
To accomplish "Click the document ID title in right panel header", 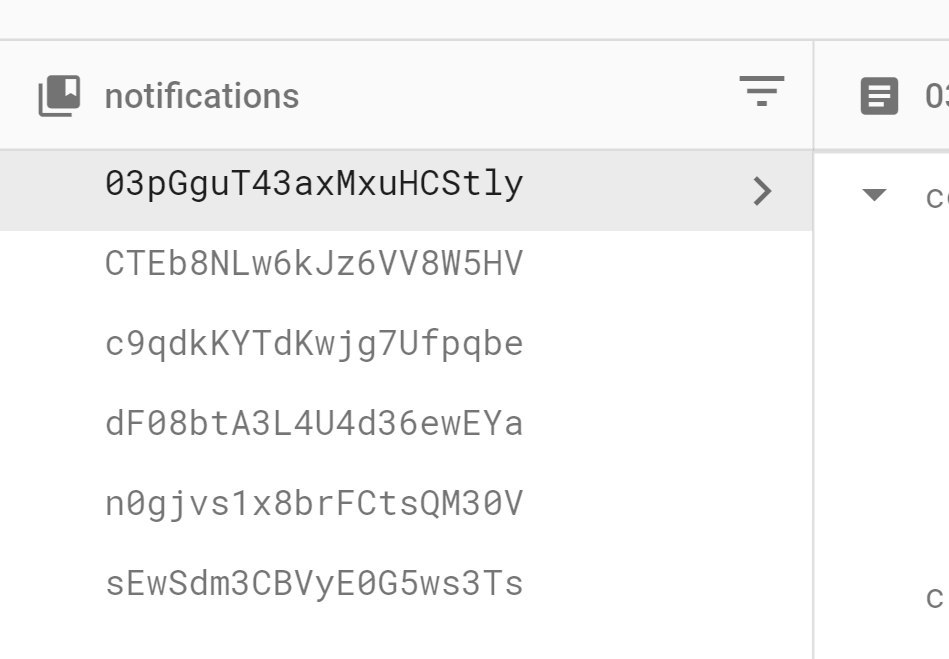I will pyautogui.click(x=936, y=96).
